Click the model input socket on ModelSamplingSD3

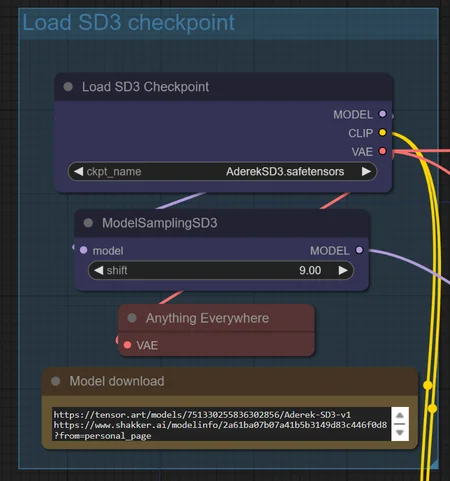click(x=84, y=250)
